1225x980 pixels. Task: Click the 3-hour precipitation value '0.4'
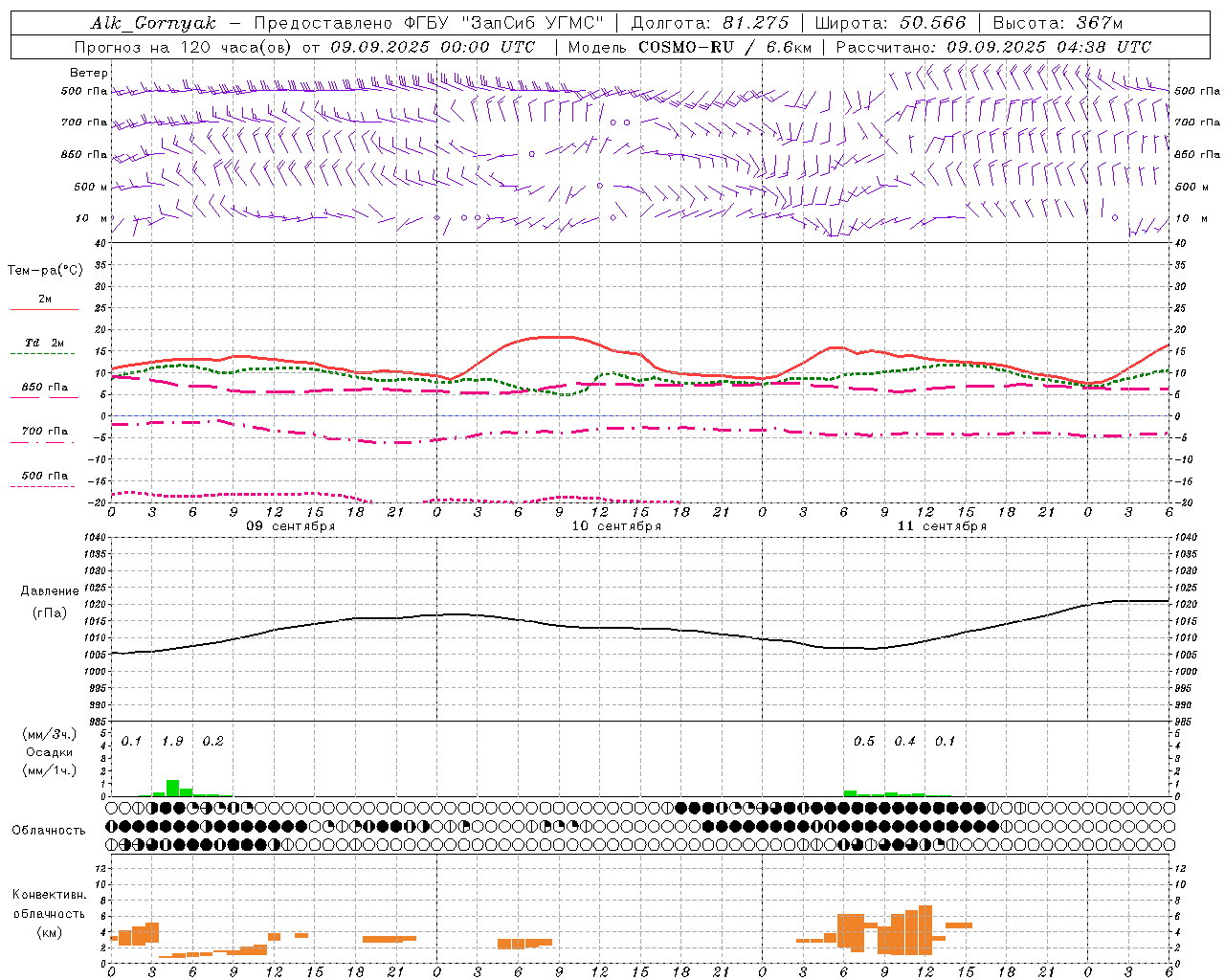coord(904,742)
